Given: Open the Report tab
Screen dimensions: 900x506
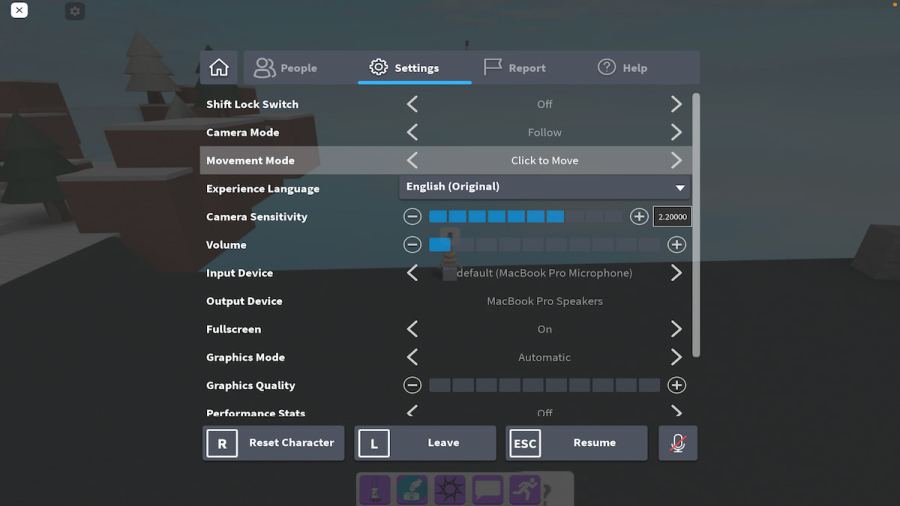Looking at the screenshot, I should point(515,68).
